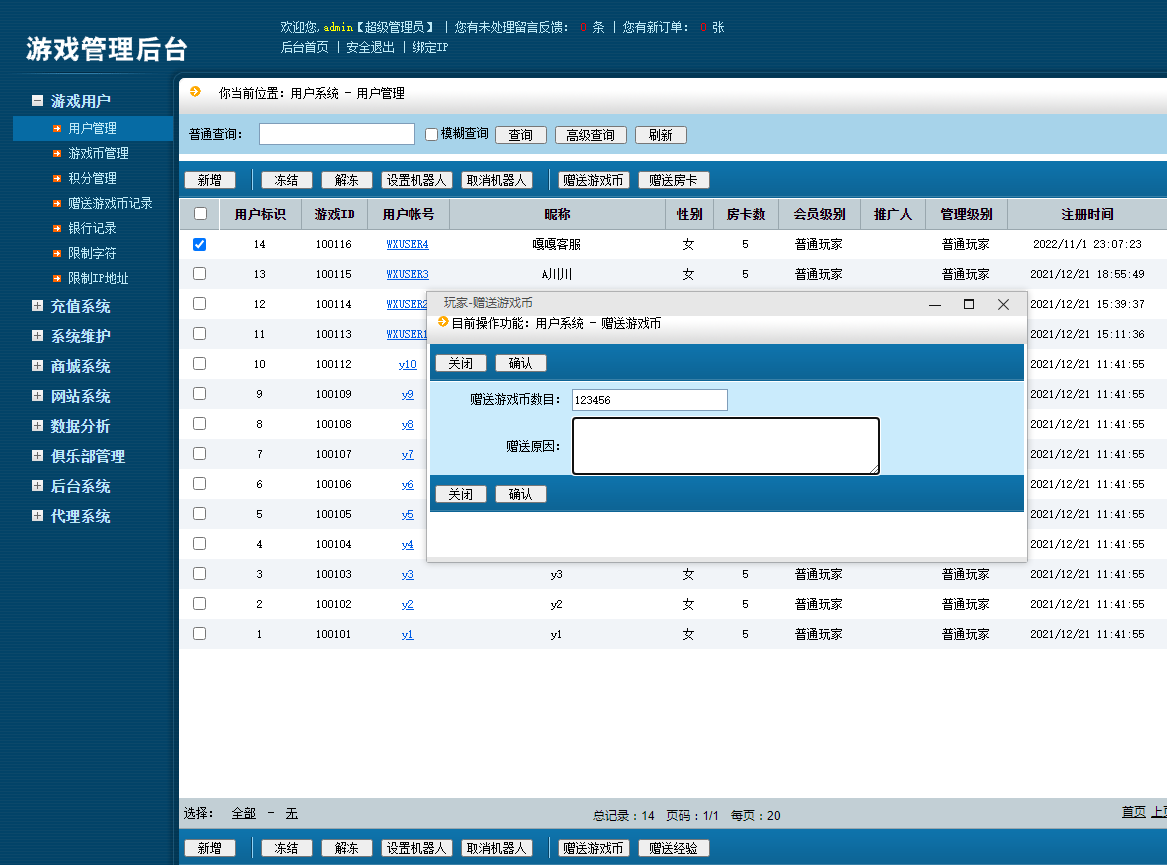Toggle the select-all checkbox in table header

point(200,213)
